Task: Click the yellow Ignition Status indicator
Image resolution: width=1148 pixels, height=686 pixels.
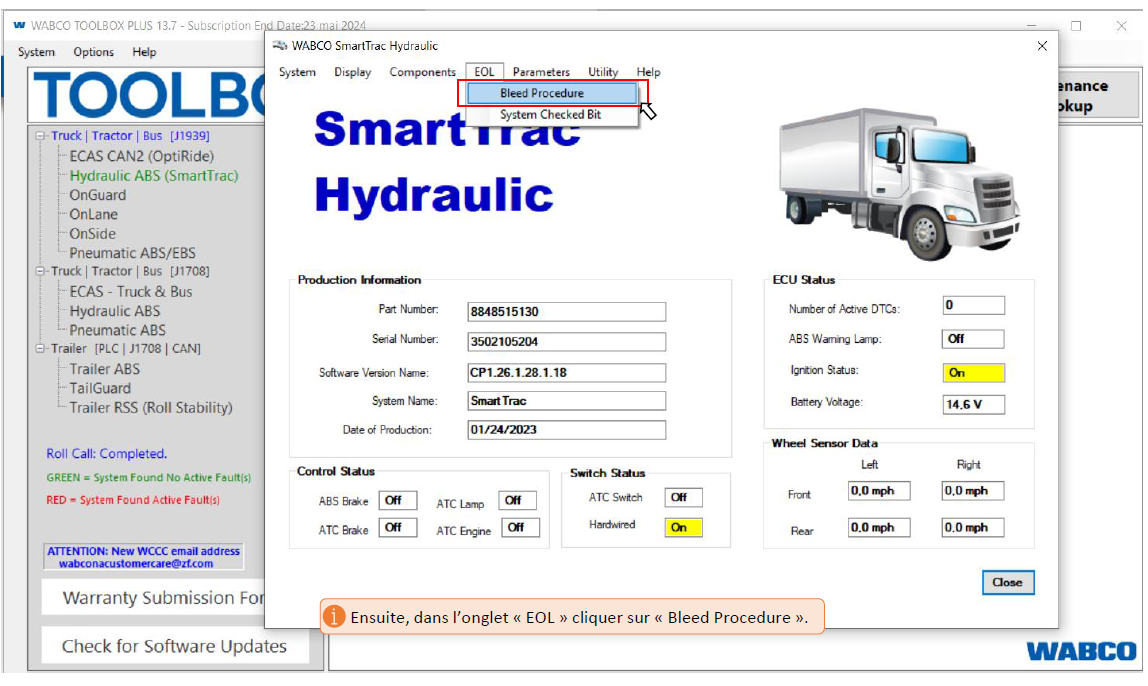Action: click(x=973, y=372)
